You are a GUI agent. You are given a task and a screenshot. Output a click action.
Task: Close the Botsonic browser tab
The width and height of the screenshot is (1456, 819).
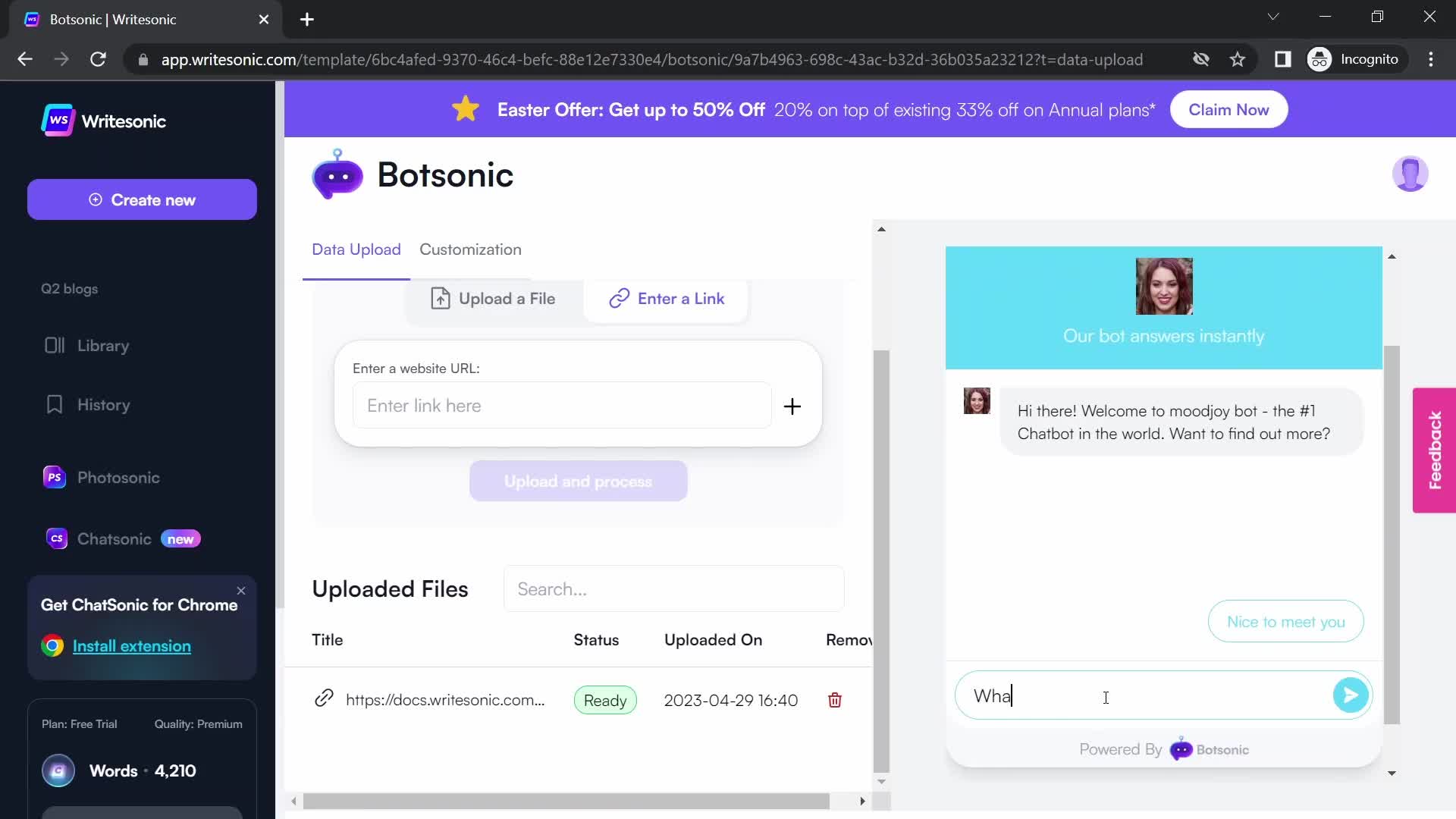tap(264, 19)
